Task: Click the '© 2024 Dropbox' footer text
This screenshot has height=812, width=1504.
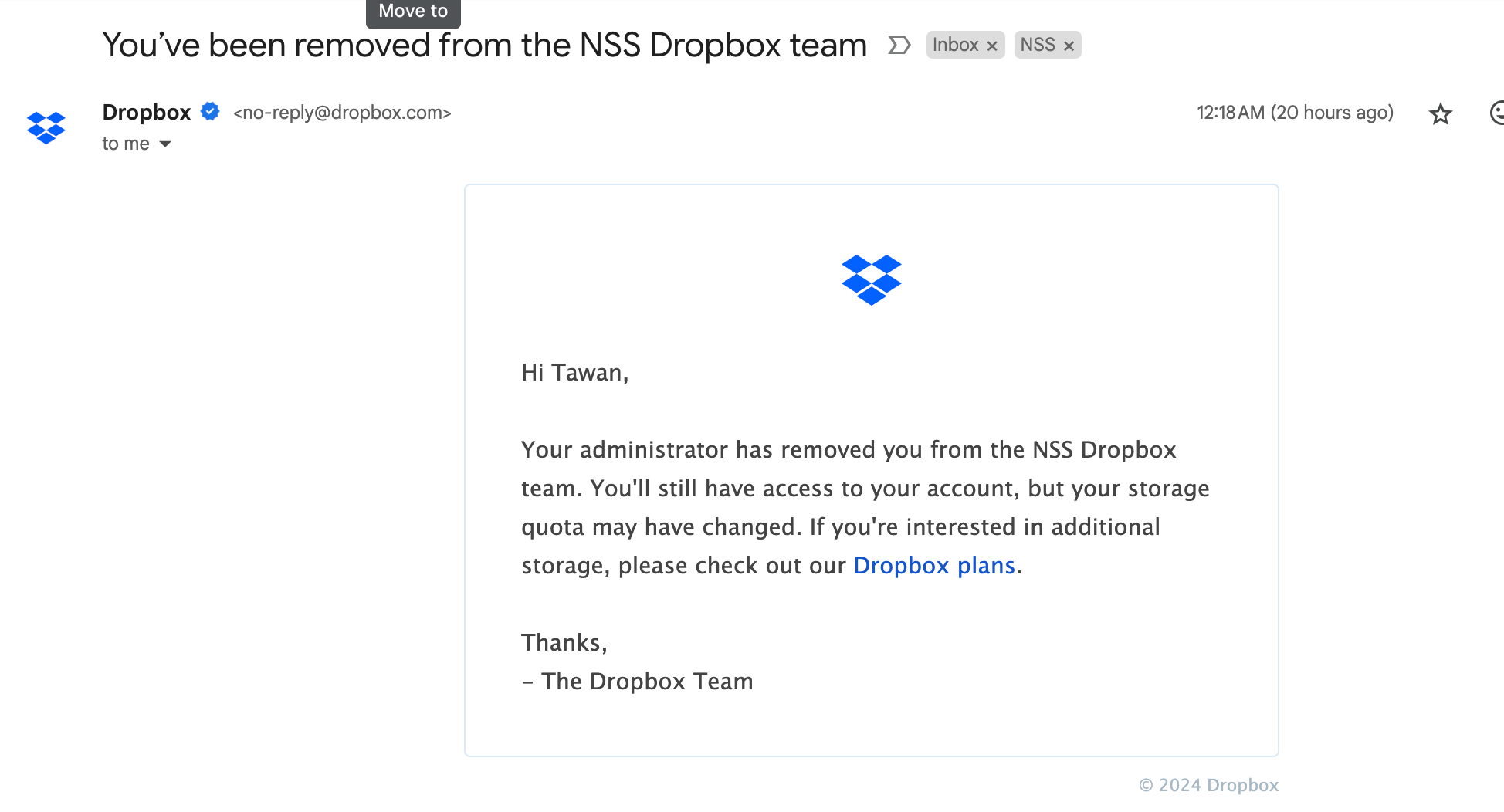Action: tap(1208, 785)
